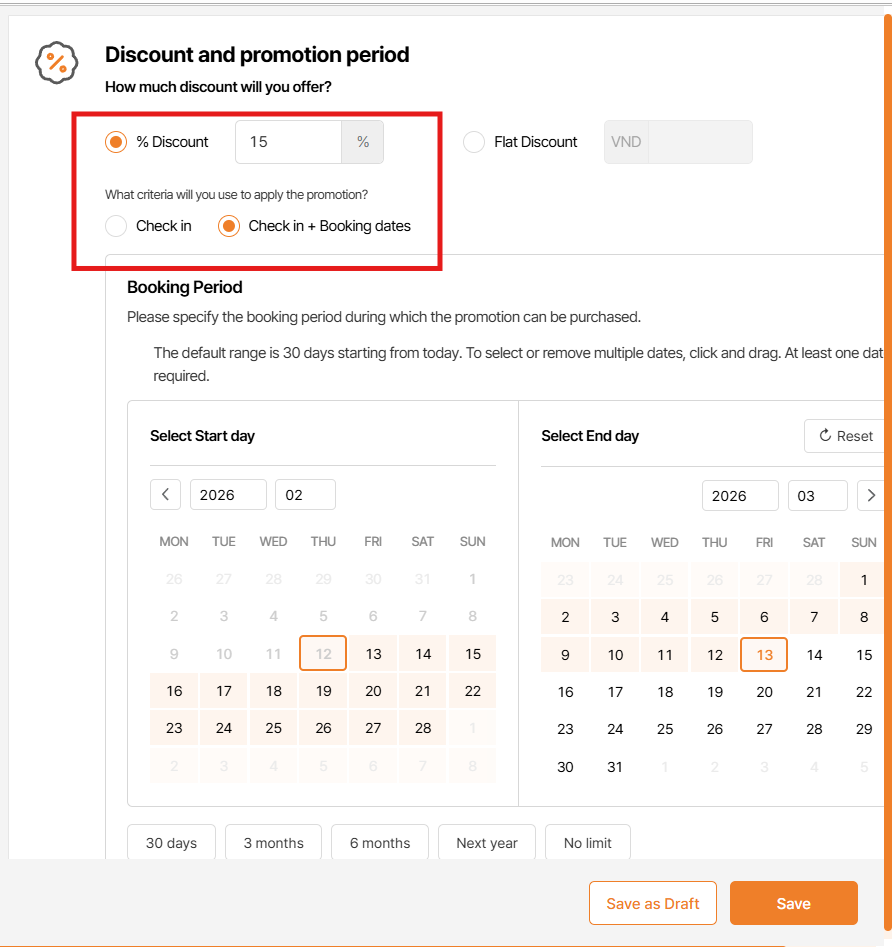This screenshot has width=892, height=947.
Task: Choose the Check in criteria only
Action: click(117, 226)
